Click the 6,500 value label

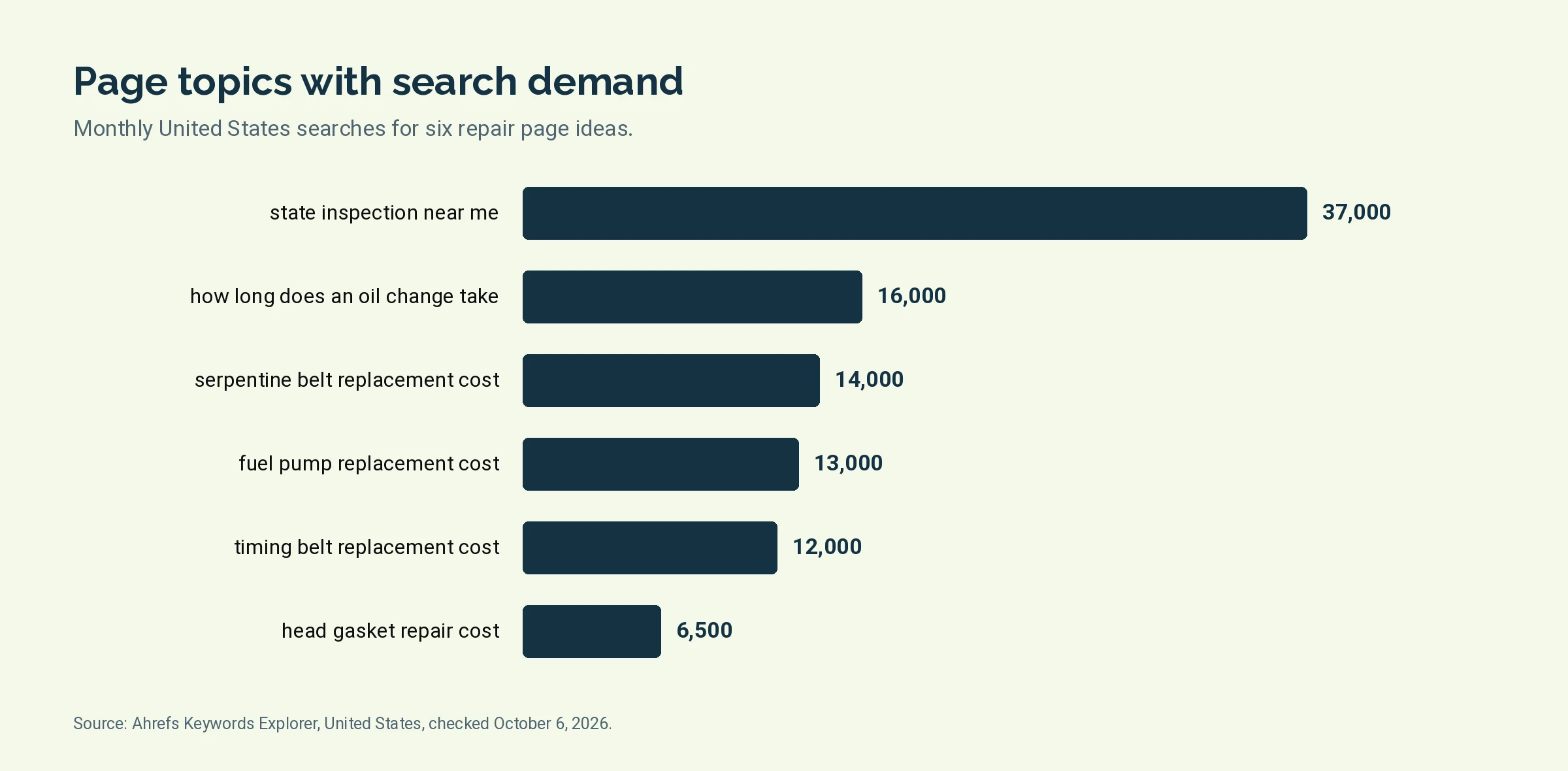[x=704, y=631]
